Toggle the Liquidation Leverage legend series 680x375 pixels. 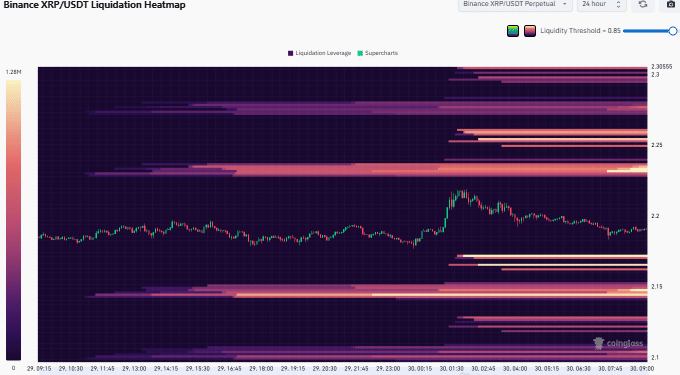(319, 53)
